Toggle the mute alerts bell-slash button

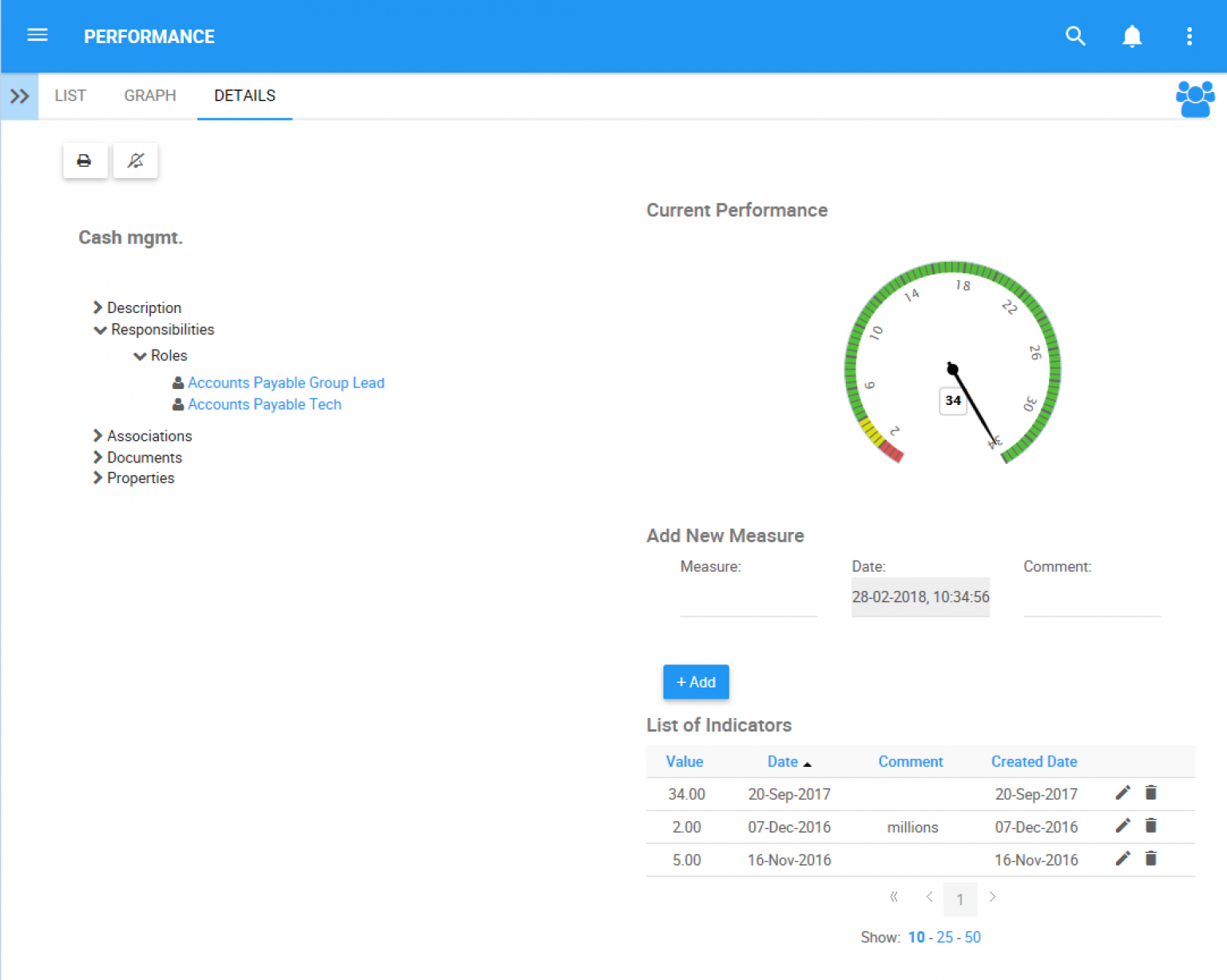point(135,160)
